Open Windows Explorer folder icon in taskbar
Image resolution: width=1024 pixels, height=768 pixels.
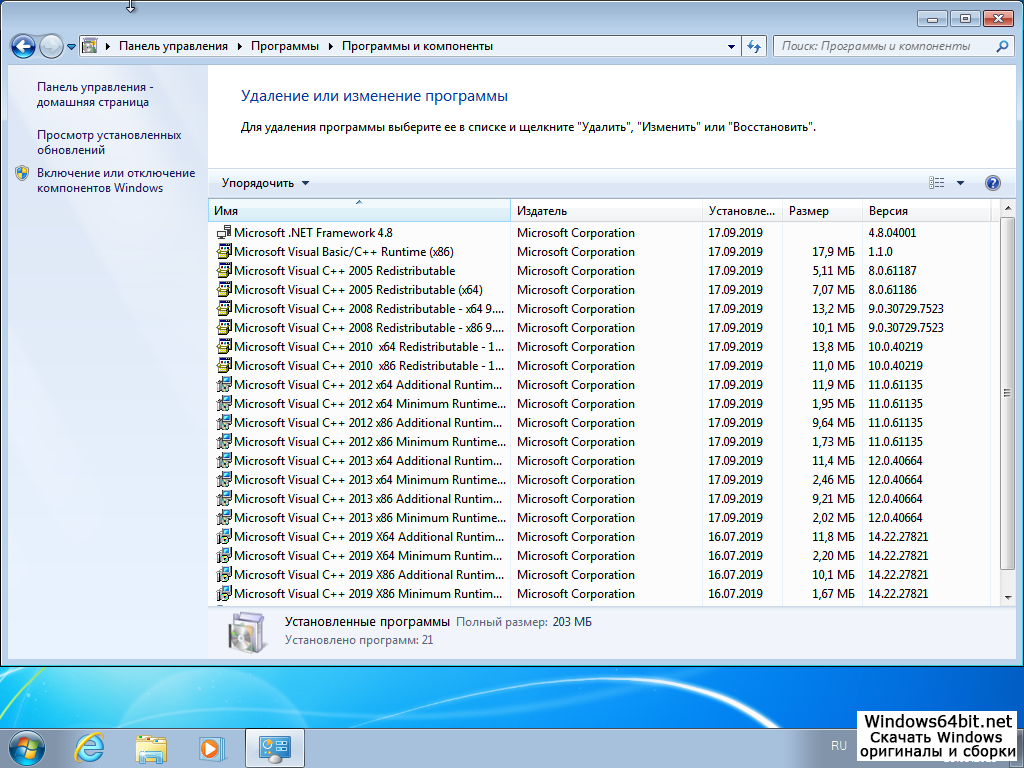point(151,747)
